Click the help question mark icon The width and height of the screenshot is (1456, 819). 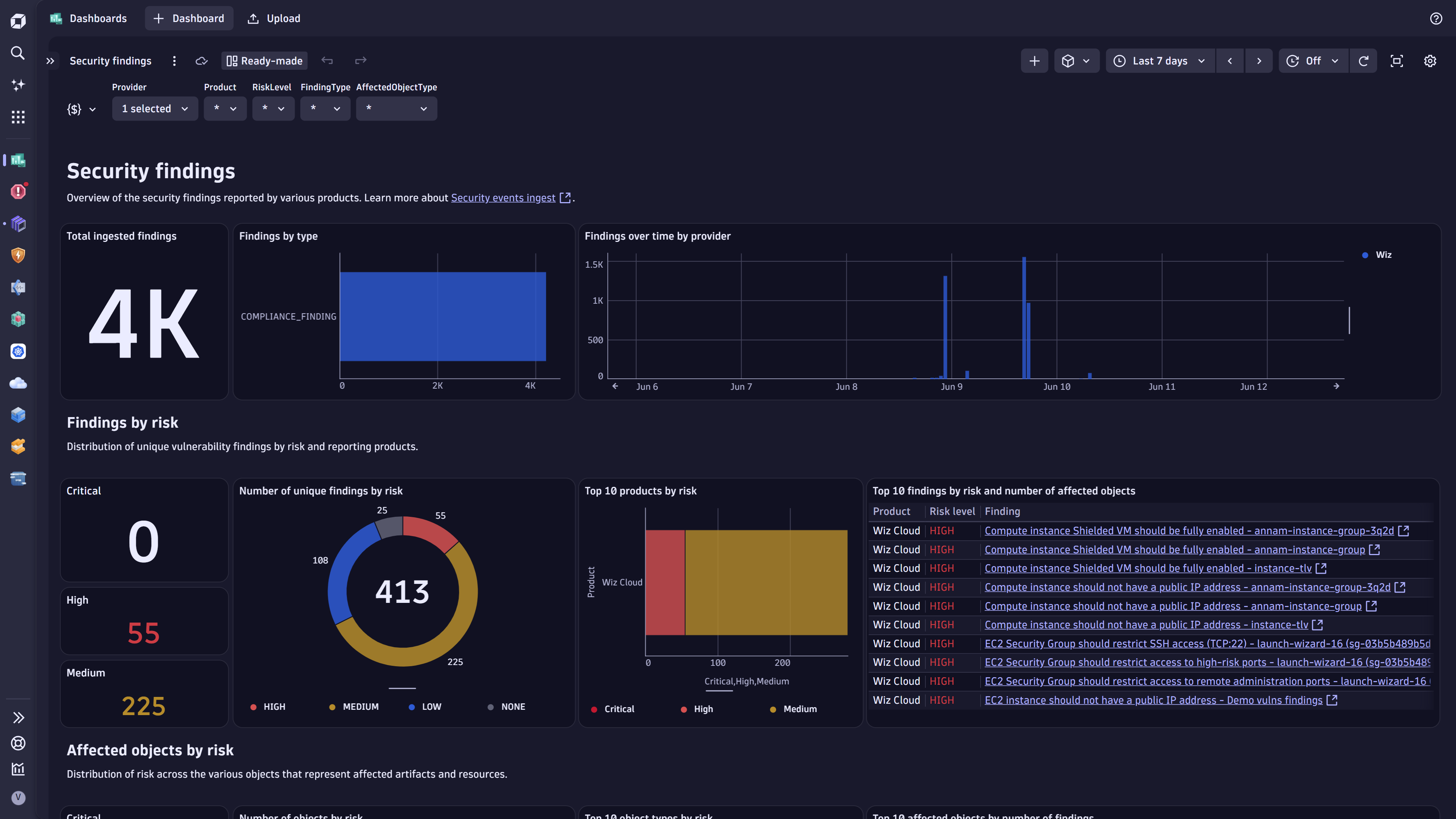1436,19
